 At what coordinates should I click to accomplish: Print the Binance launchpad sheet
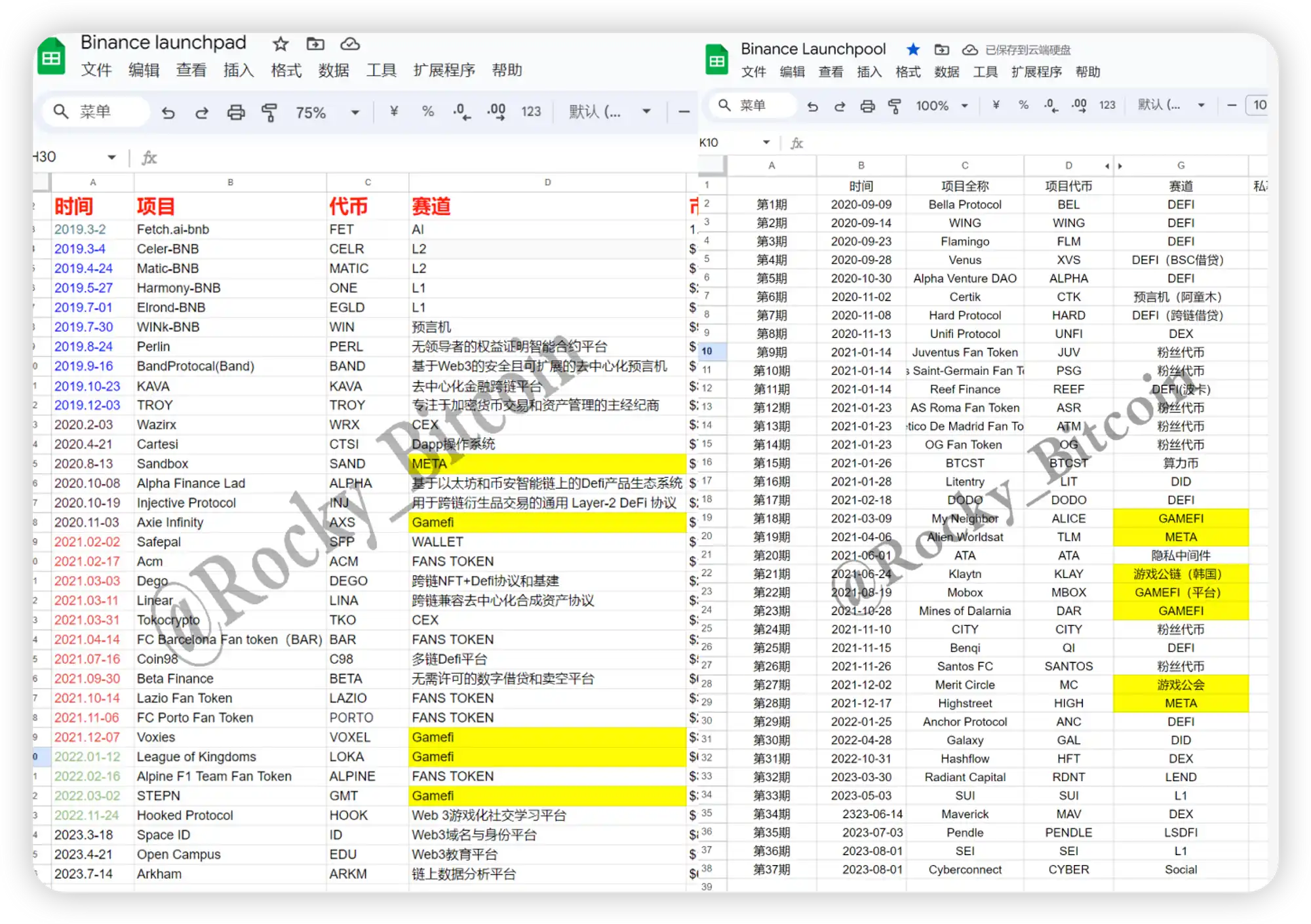click(235, 112)
